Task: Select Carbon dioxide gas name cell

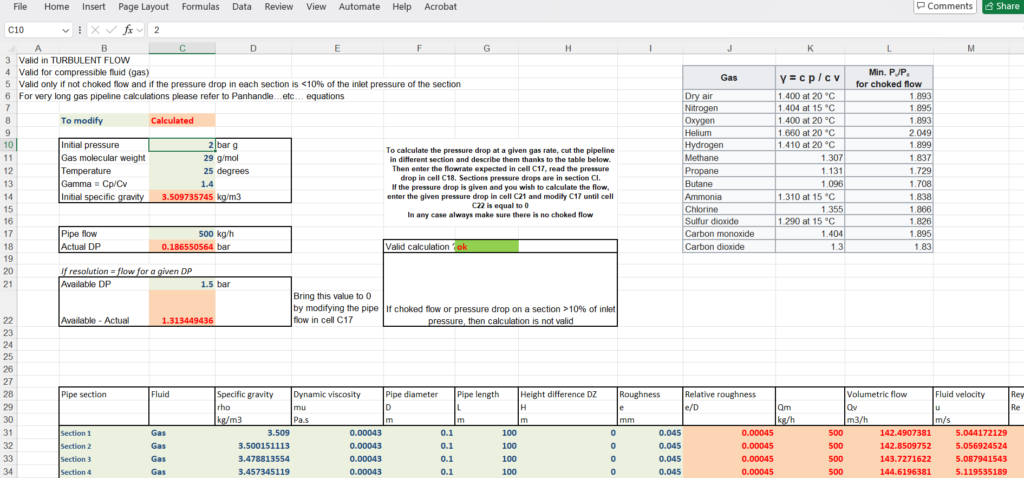Action: (729, 247)
